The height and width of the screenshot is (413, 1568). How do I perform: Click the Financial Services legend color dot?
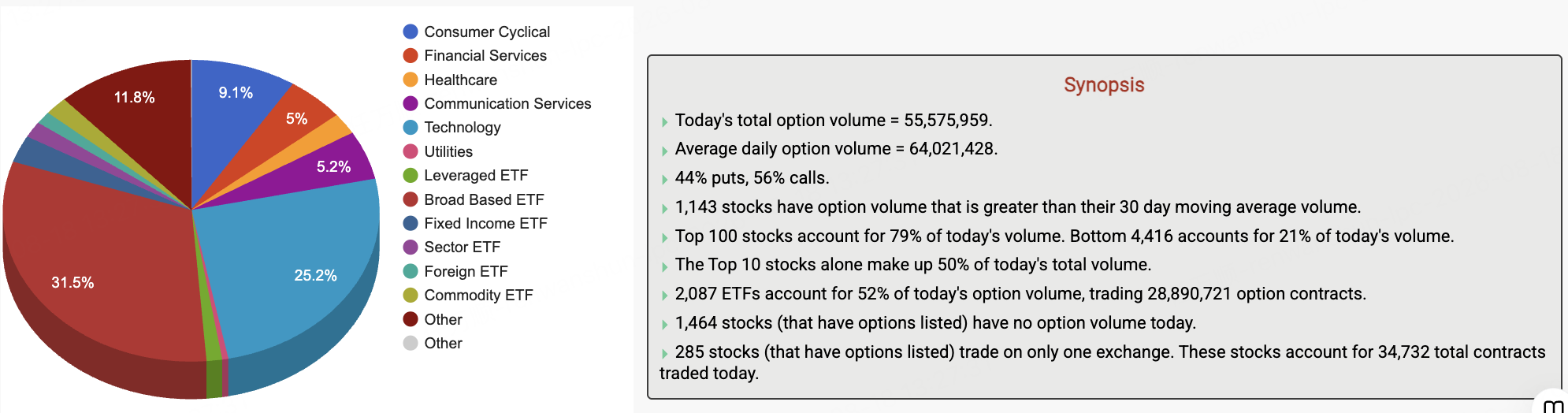[x=411, y=55]
